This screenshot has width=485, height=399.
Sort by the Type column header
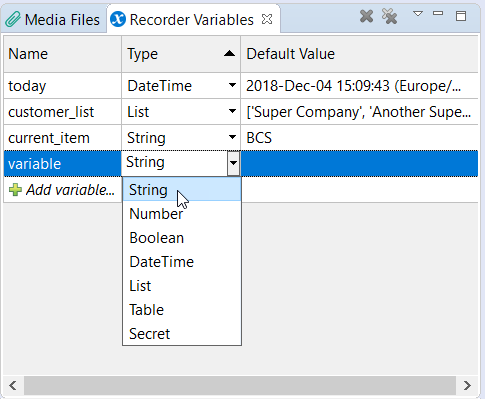coord(181,54)
